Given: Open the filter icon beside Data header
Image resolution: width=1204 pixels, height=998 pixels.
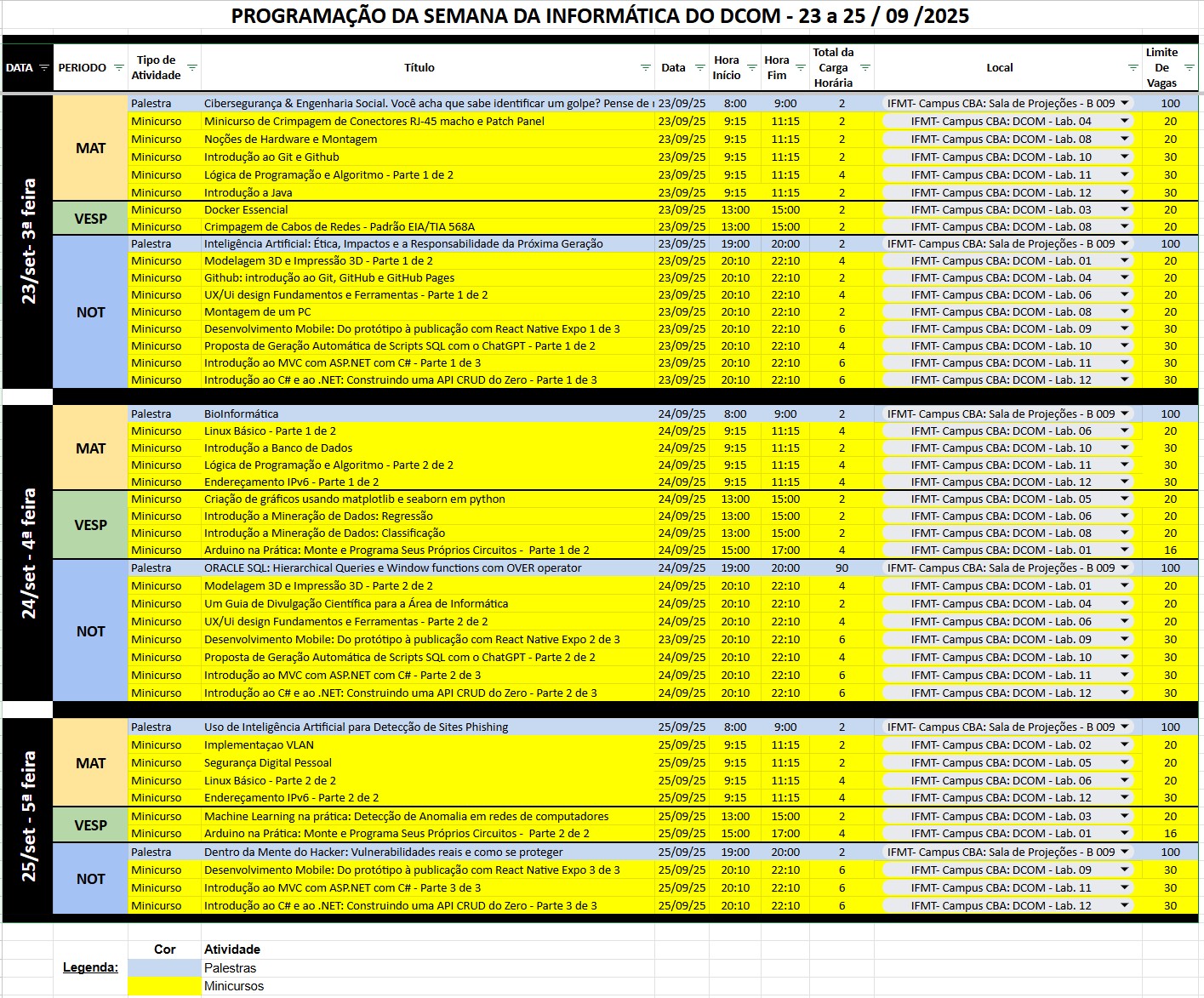Looking at the screenshot, I should [699, 68].
